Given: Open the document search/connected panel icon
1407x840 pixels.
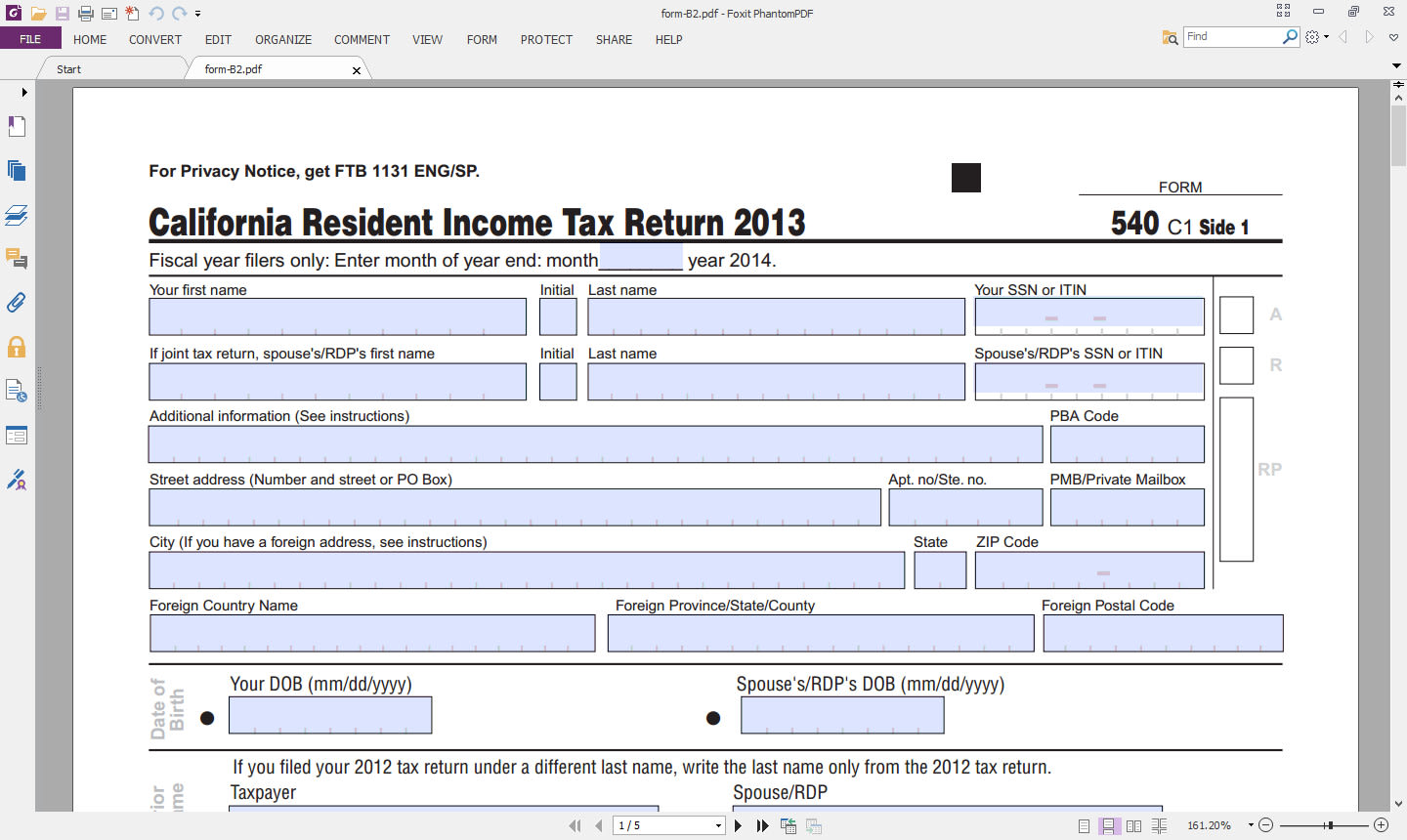Looking at the screenshot, I should pos(17,391).
